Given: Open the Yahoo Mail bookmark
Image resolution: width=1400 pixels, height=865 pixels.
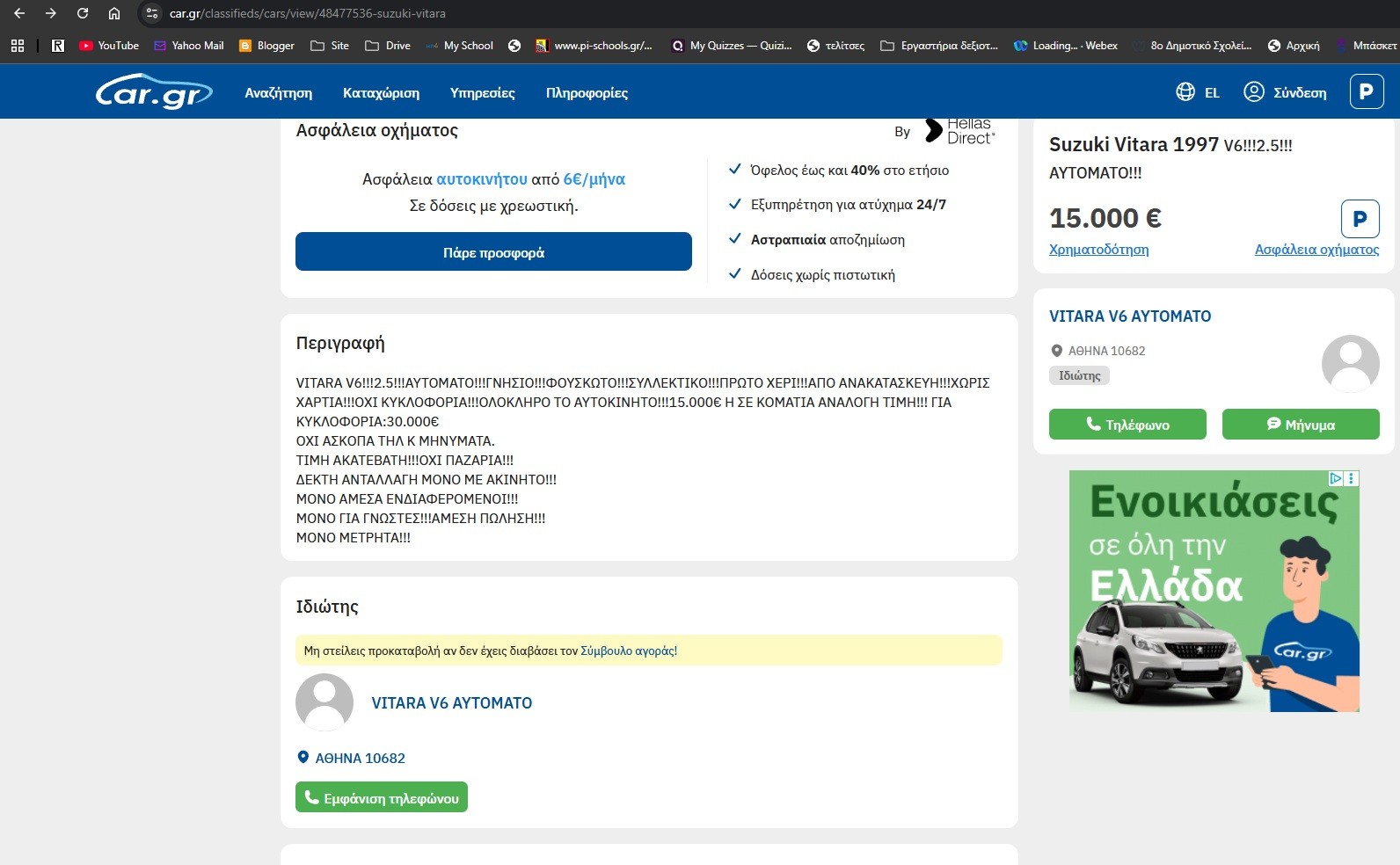Looking at the screenshot, I should [189, 46].
